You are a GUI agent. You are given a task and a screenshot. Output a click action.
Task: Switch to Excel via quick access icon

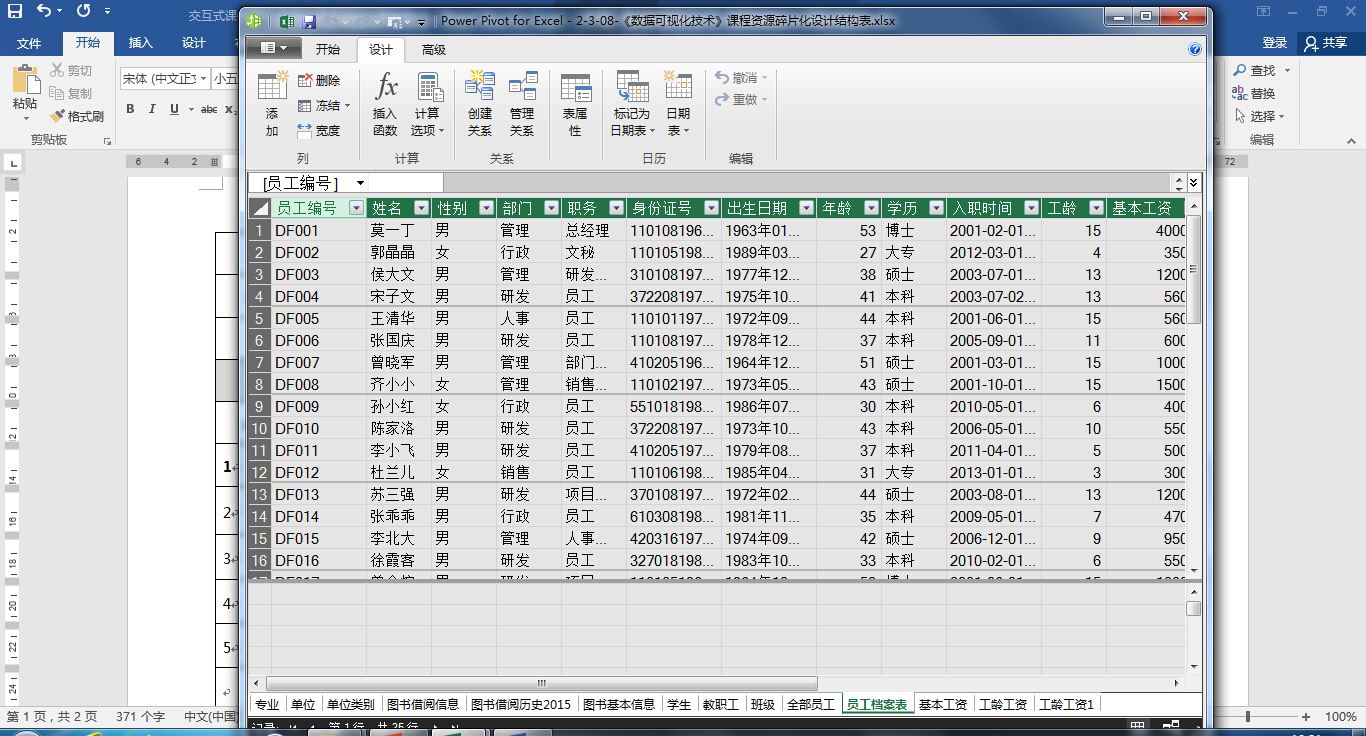[286, 21]
